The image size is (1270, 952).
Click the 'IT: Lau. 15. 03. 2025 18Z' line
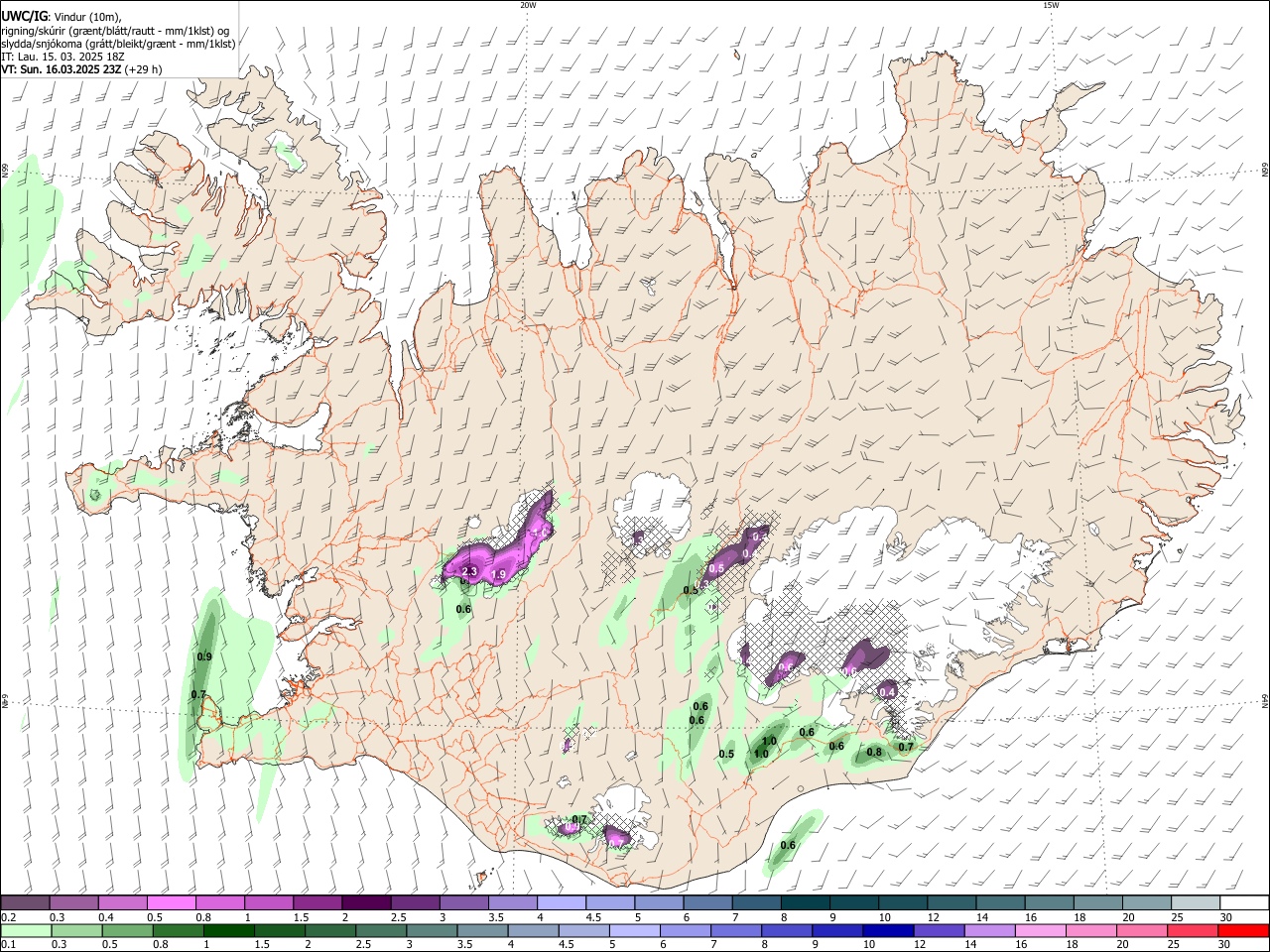click(x=63, y=57)
